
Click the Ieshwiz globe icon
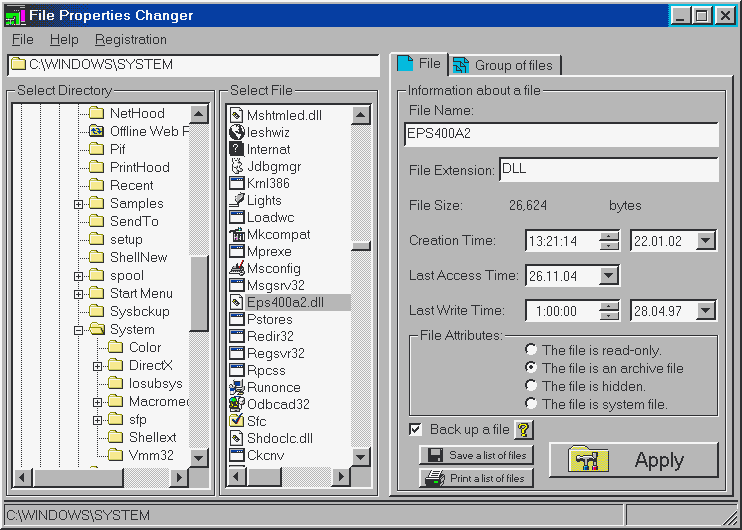[x=236, y=132]
